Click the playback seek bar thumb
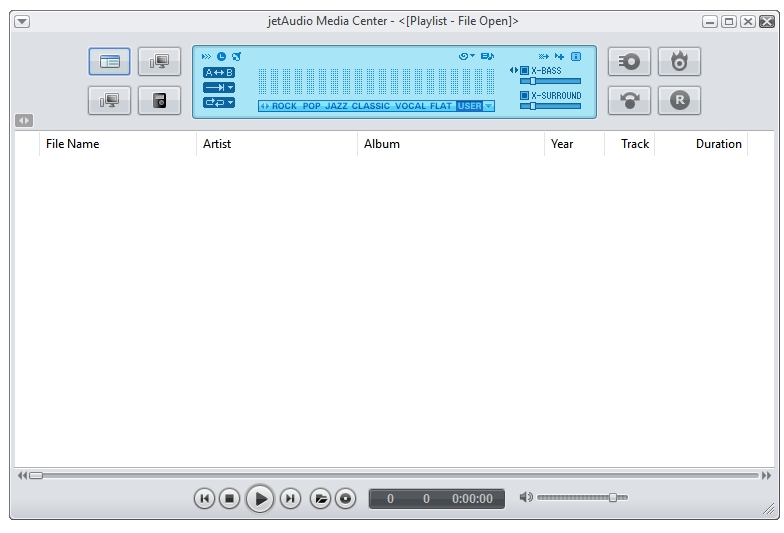Screen dimensions: 784x533 pos(36,476)
